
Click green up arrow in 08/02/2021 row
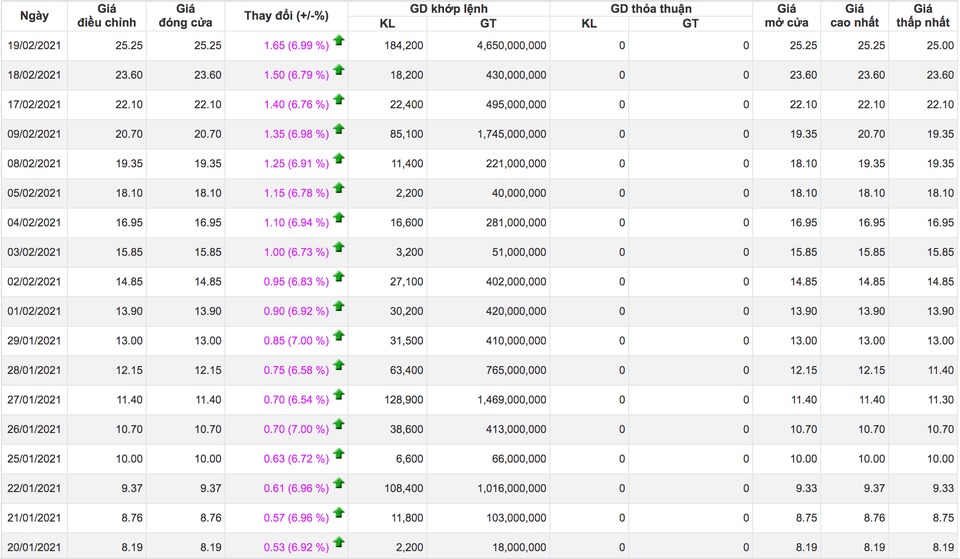[x=339, y=159]
